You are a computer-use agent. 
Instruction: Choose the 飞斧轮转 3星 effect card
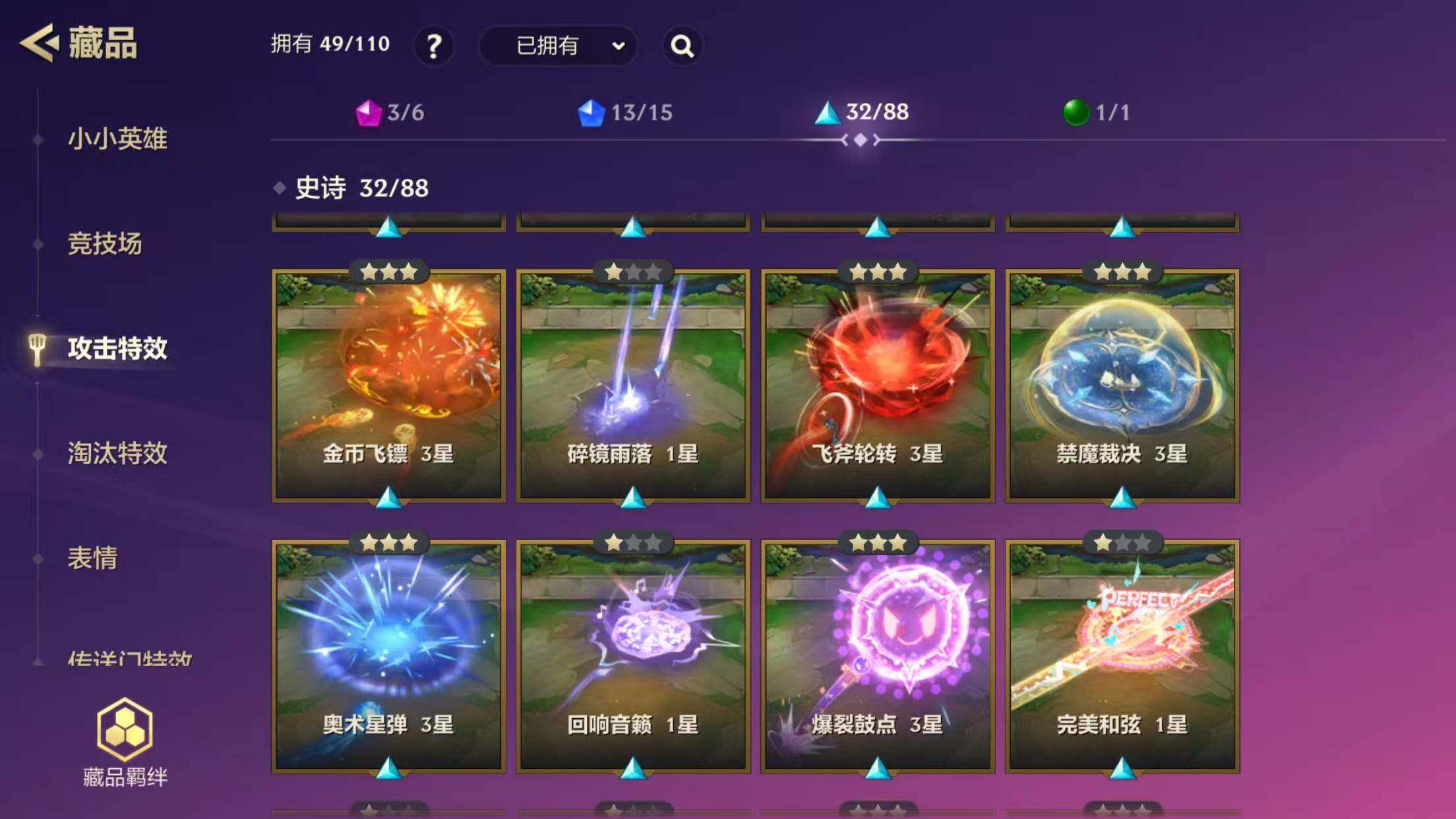[x=878, y=386]
